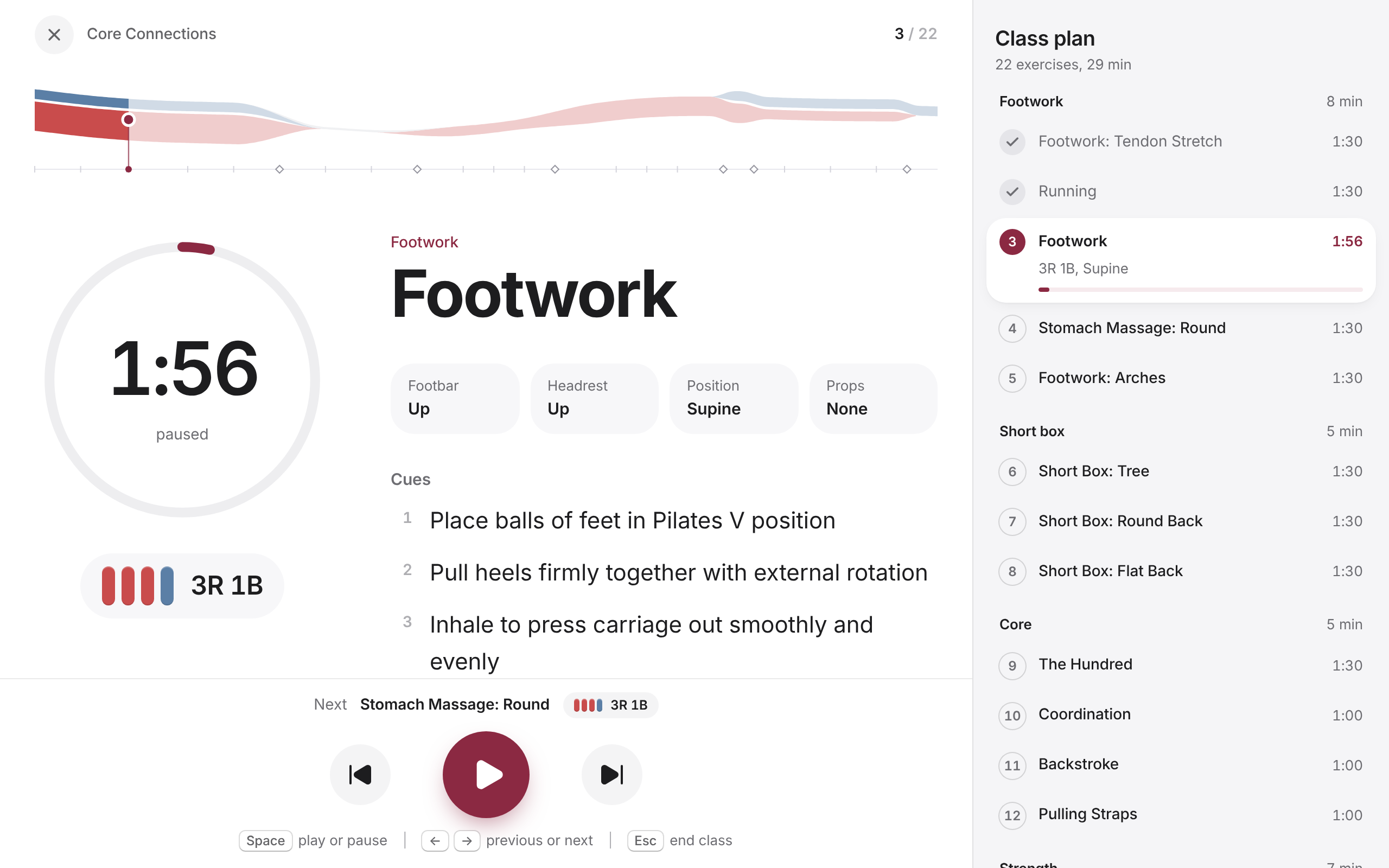Viewport: 1389px width, 868px height.
Task: Click the Core Connections class title
Action: pyautogui.click(x=151, y=34)
